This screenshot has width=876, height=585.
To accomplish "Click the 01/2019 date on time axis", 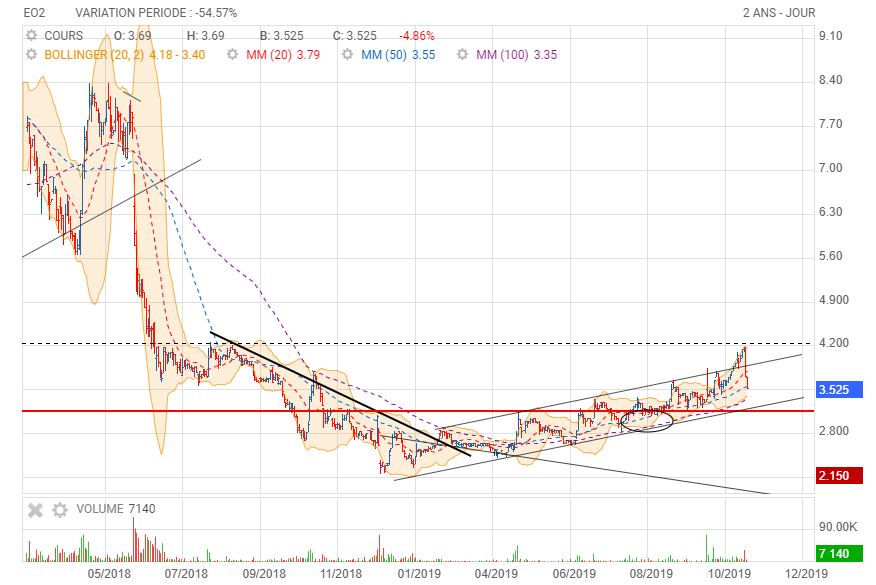I will click(419, 574).
